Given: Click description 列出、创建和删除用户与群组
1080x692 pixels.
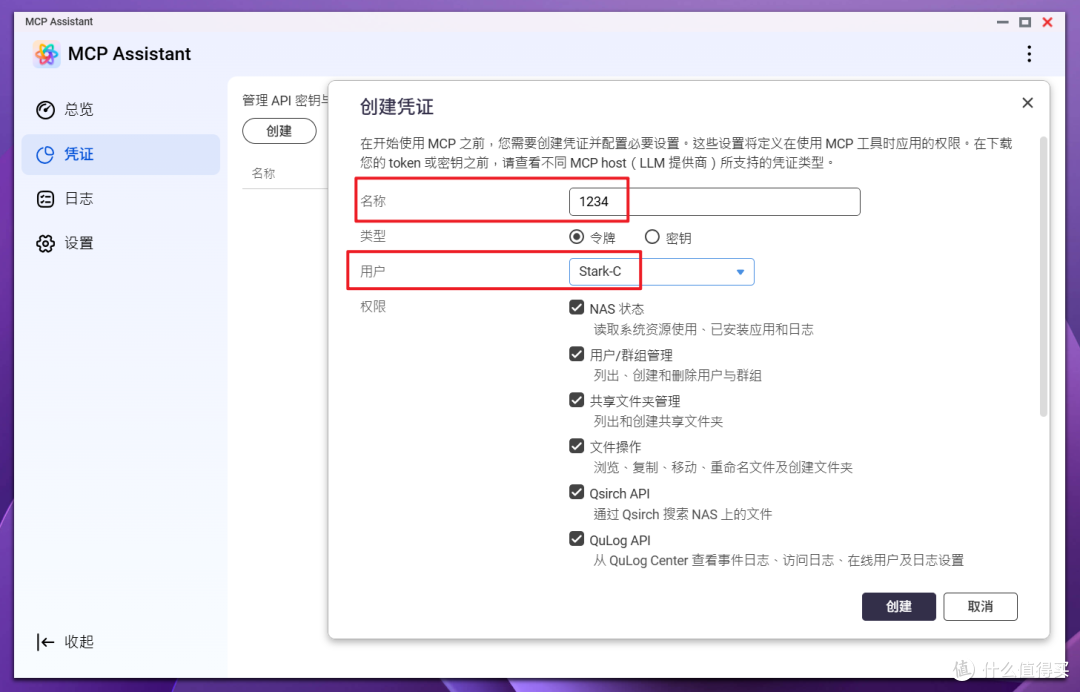Looking at the screenshot, I should (x=677, y=376).
